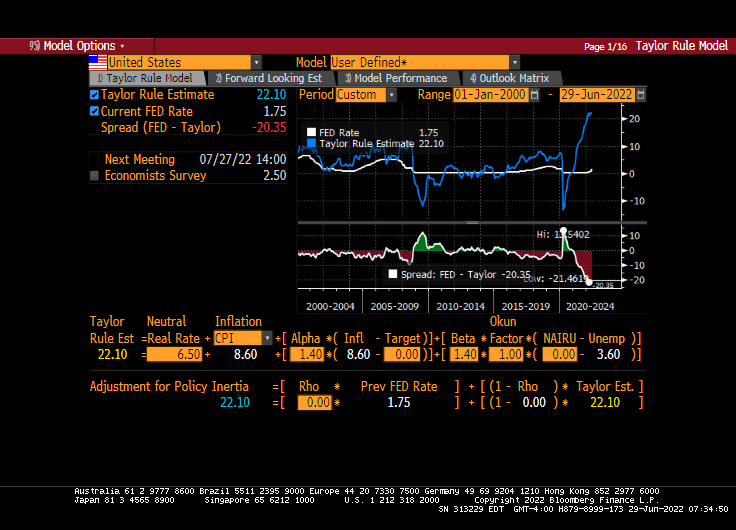The height and width of the screenshot is (530, 736).
Task: Click the Spread FED - Taylor legend marker
Action: (393, 273)
